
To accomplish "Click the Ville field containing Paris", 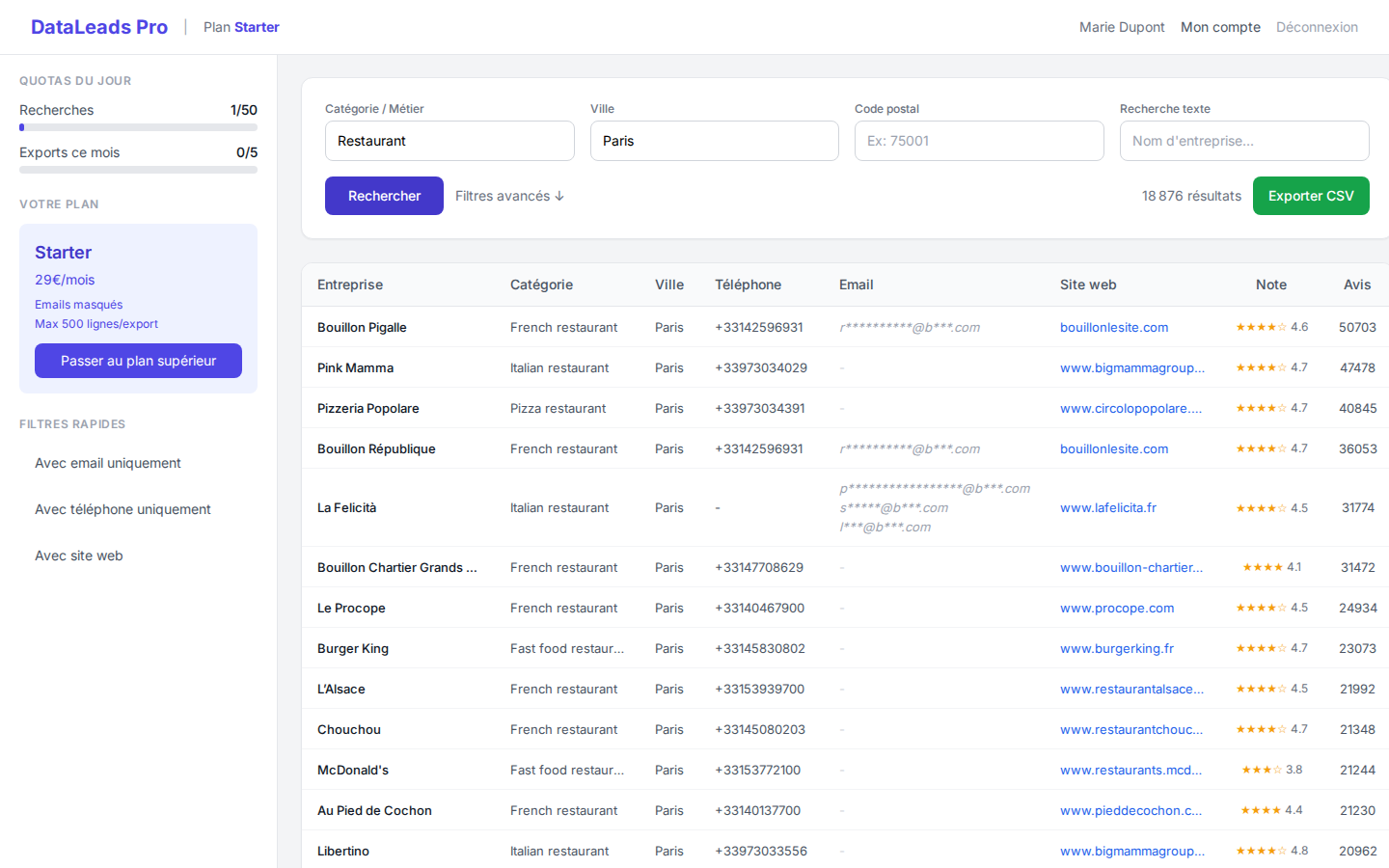I will tap(714, 140).
